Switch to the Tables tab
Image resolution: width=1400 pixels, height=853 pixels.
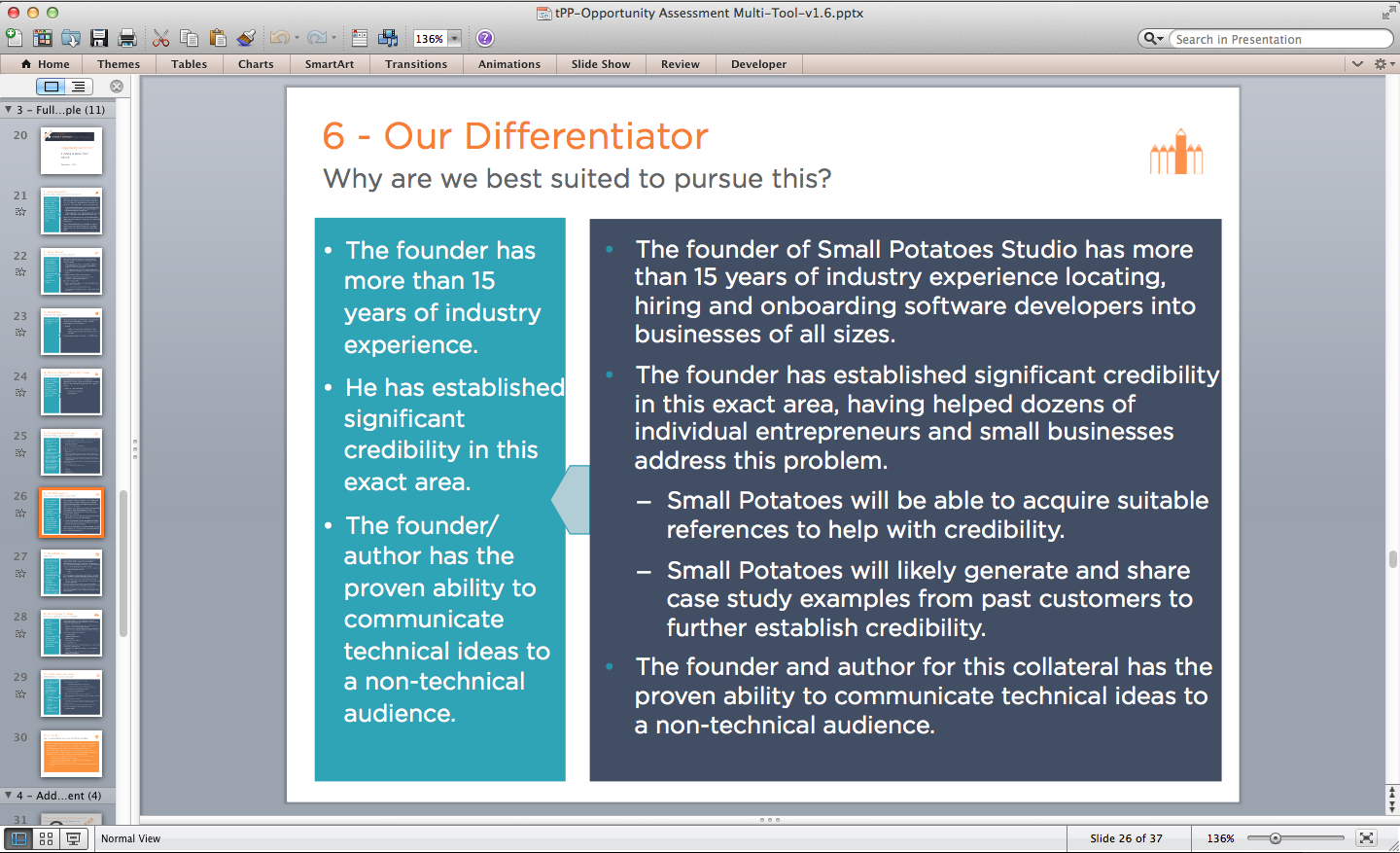point(189,64)
